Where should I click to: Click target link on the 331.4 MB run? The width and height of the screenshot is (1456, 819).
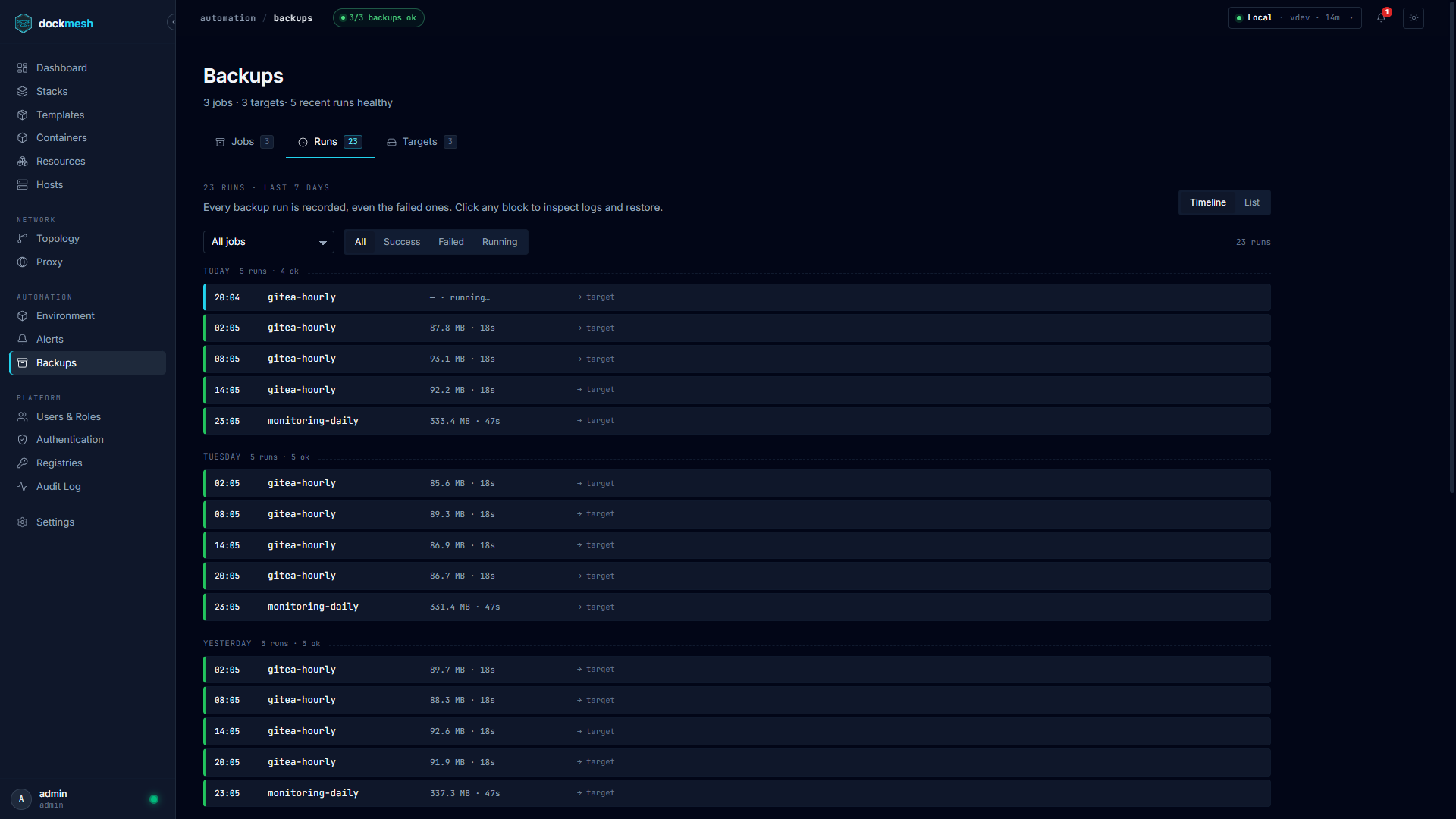click(x=596, y=607)
